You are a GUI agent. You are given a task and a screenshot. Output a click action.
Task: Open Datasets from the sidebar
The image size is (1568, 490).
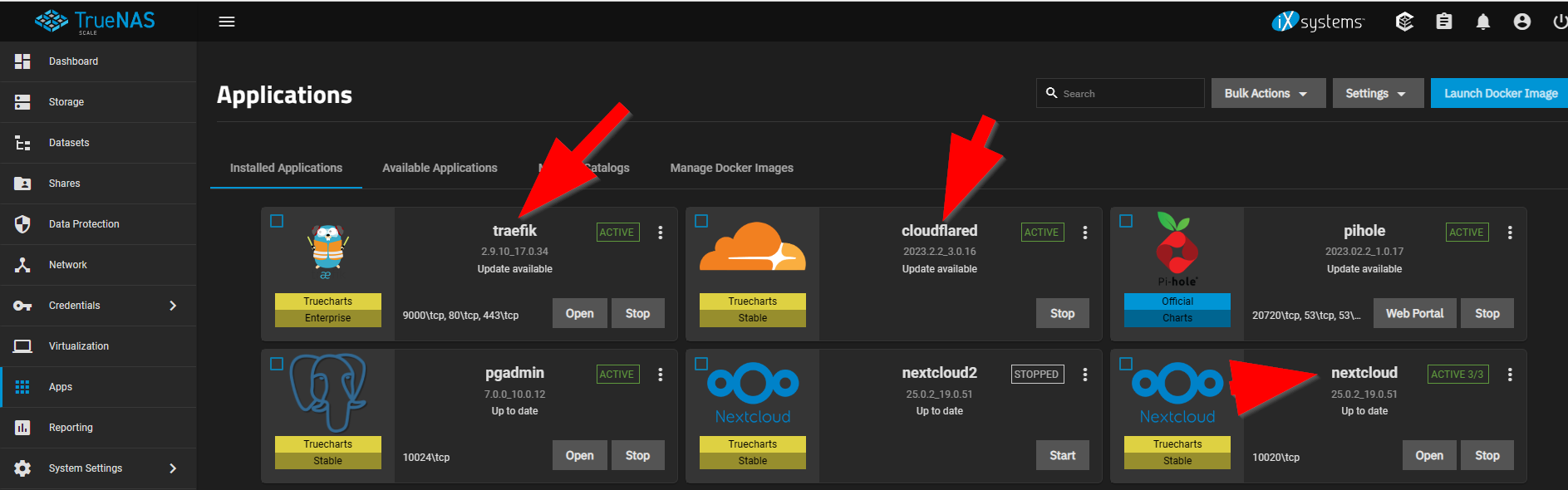[x=98, y=143]
